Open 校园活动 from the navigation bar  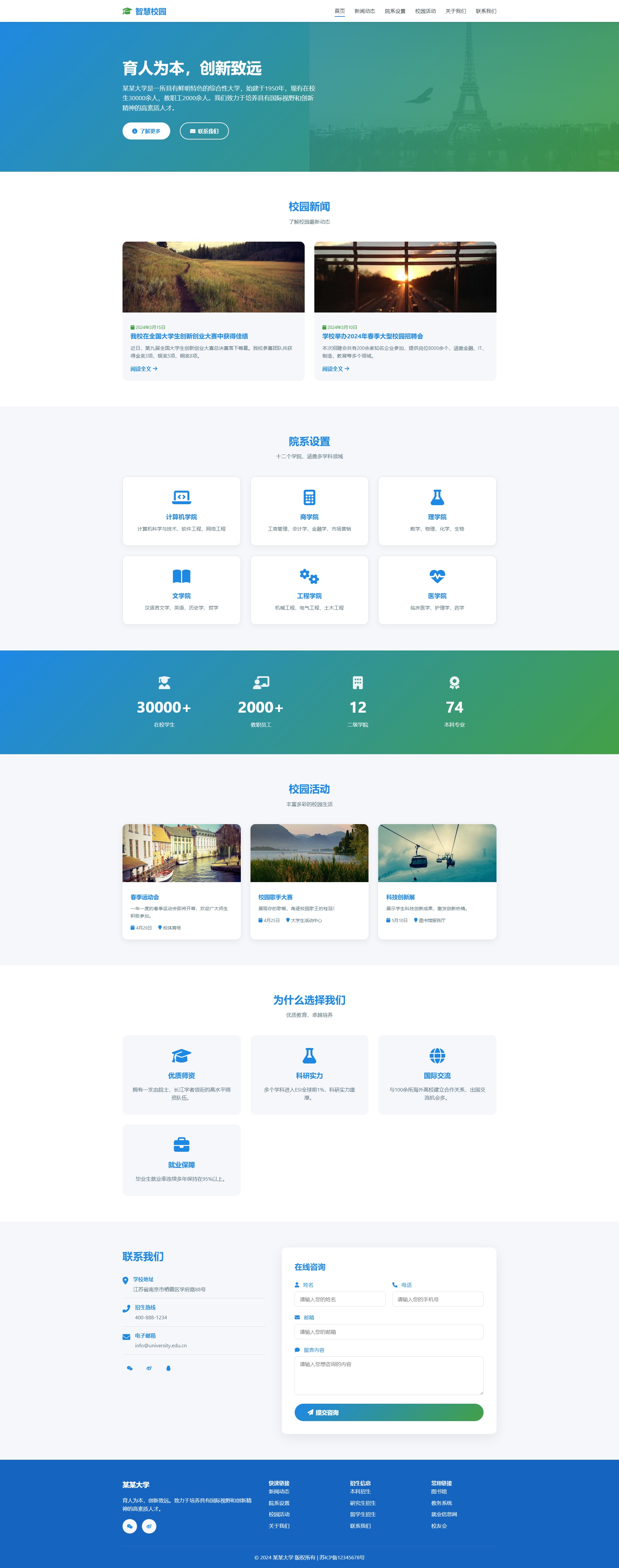427,11
